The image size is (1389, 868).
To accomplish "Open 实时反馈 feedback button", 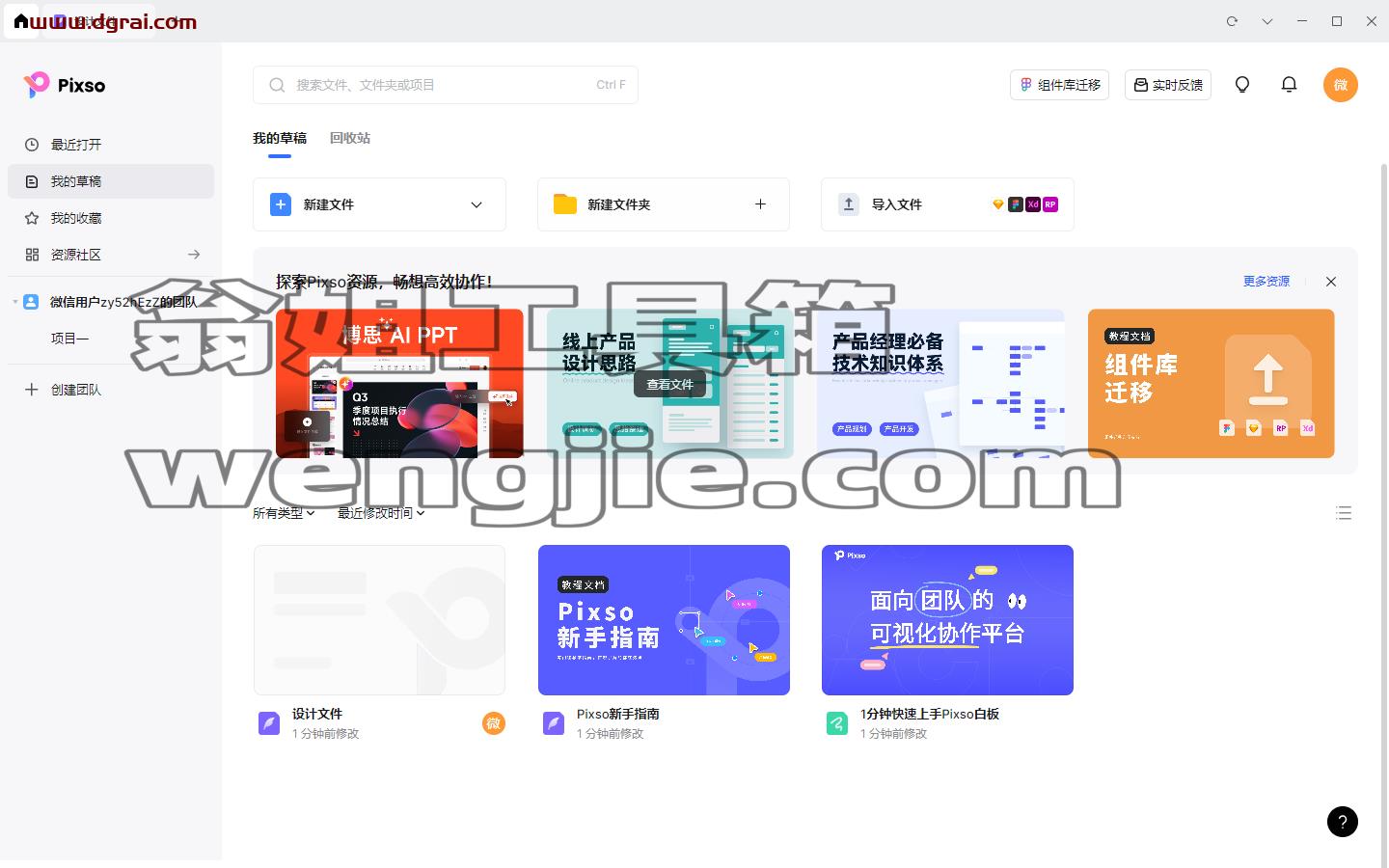I will 1168,85.
